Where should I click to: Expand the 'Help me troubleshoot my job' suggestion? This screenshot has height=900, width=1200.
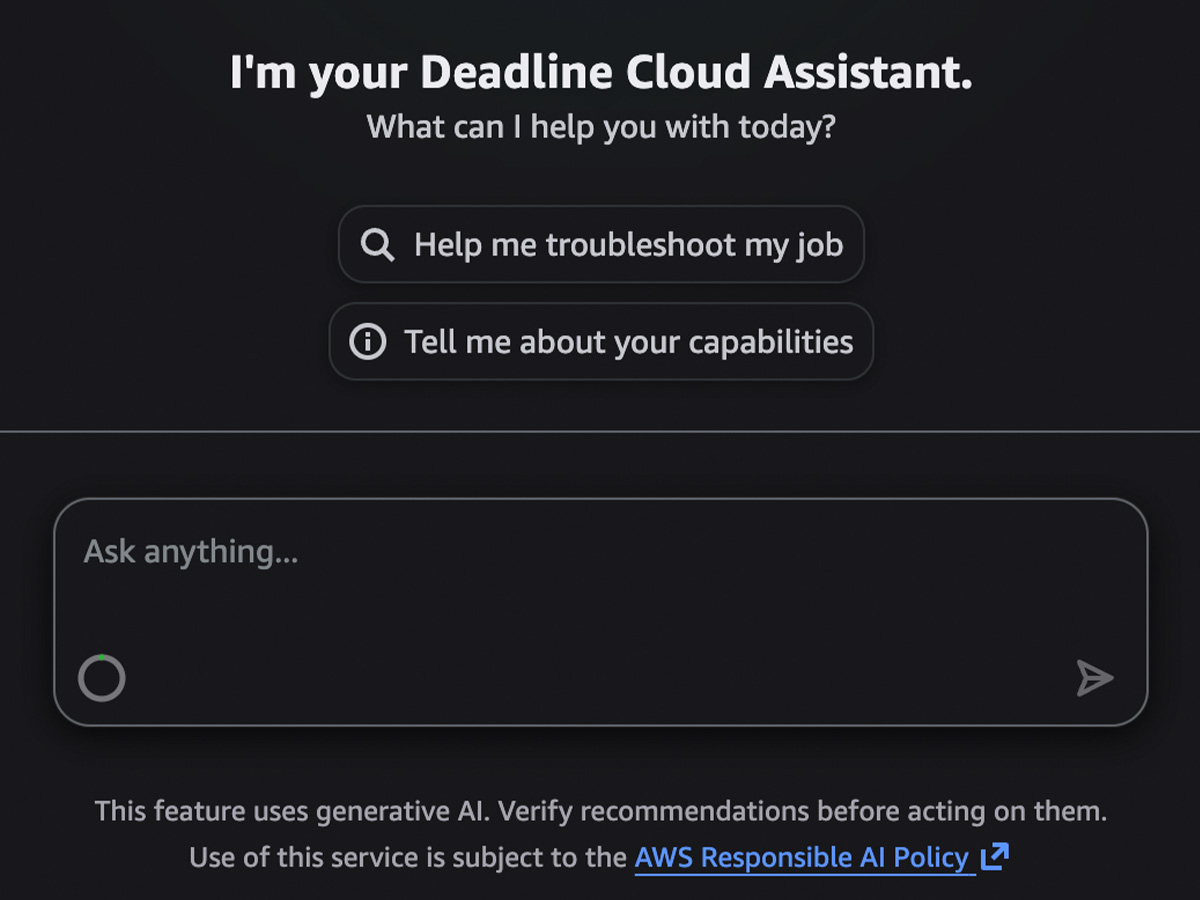tap(600, 244)
